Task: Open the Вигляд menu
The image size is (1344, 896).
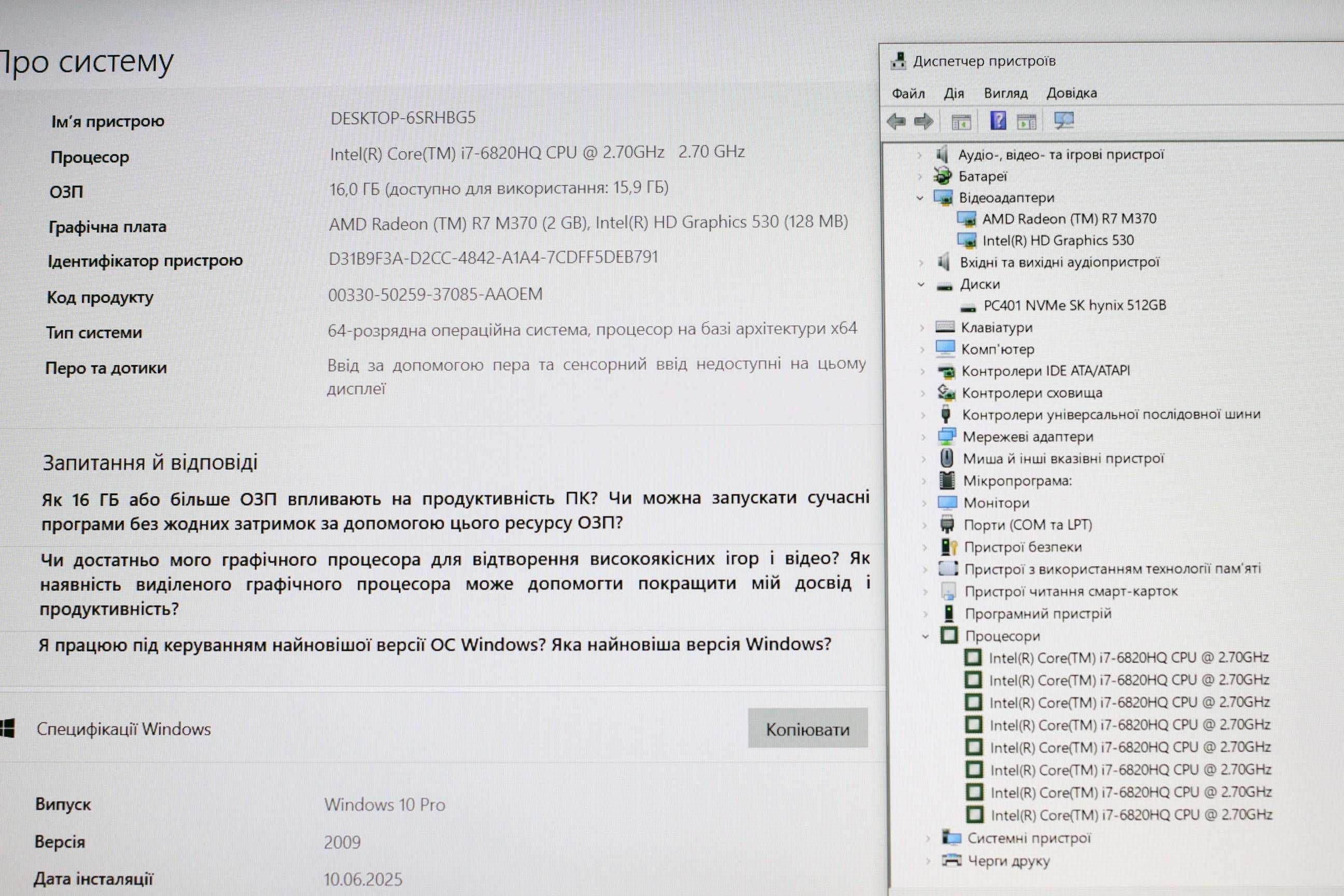Action: pos(1006,93)
